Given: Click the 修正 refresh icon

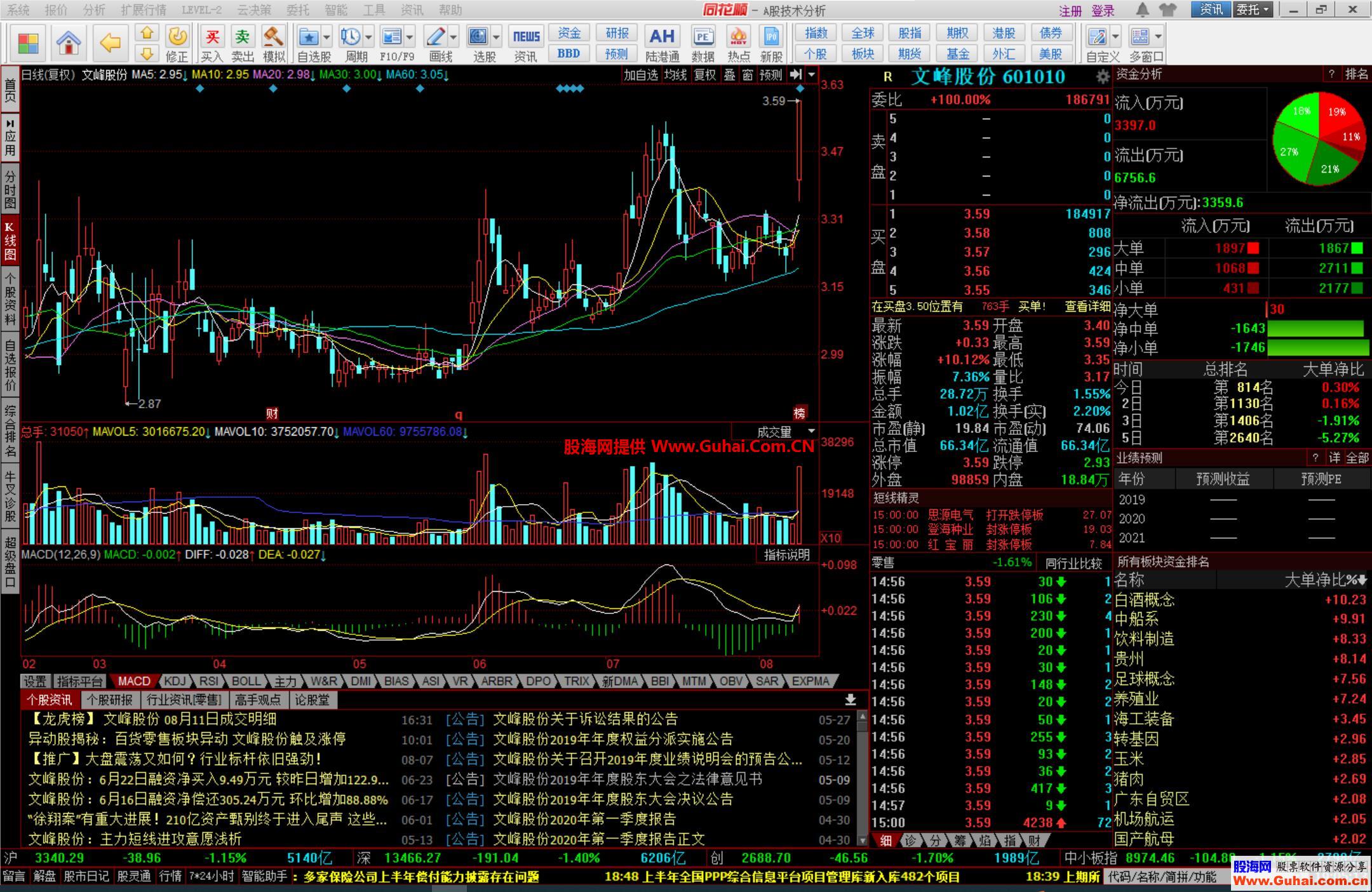Looking at the screenshot, I should click(177, 36).
